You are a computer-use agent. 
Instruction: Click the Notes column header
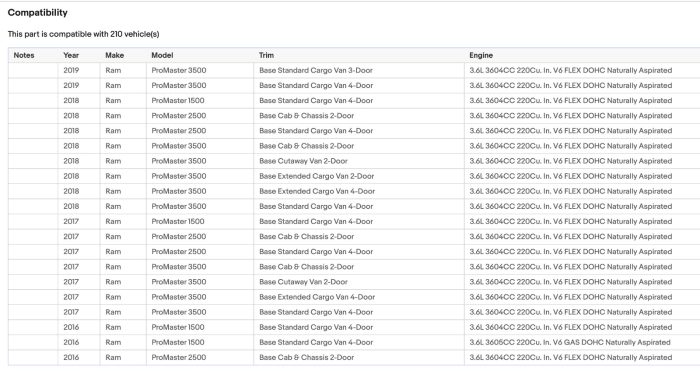[24, 55]
